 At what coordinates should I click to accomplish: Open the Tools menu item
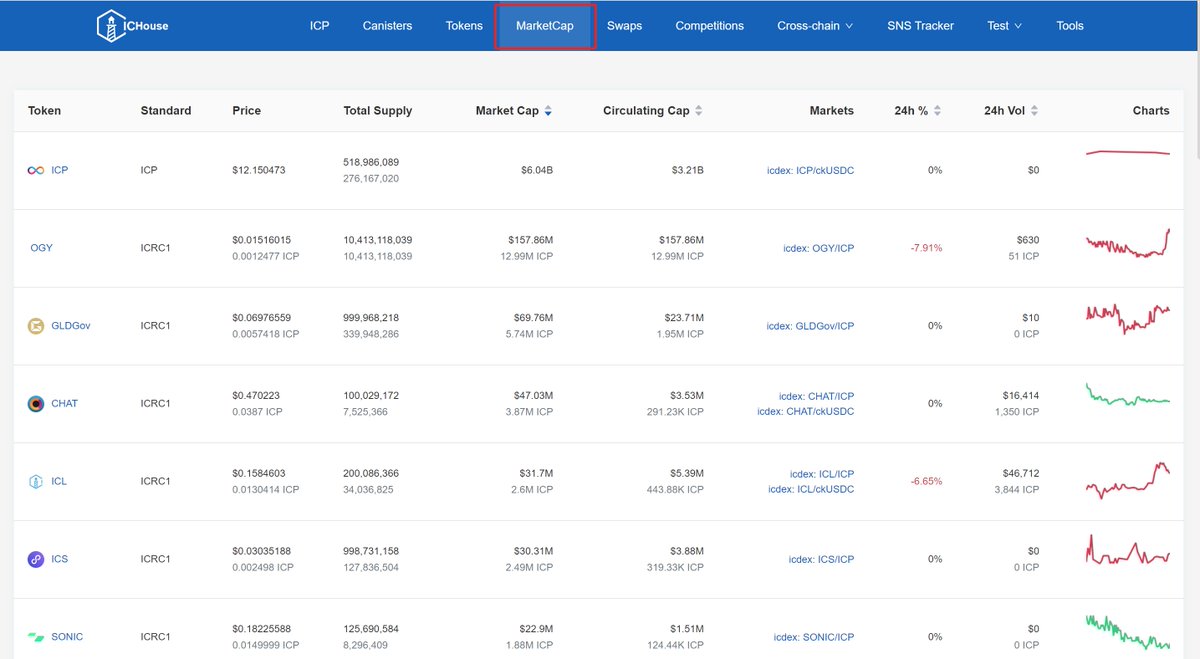point(1070,26)
